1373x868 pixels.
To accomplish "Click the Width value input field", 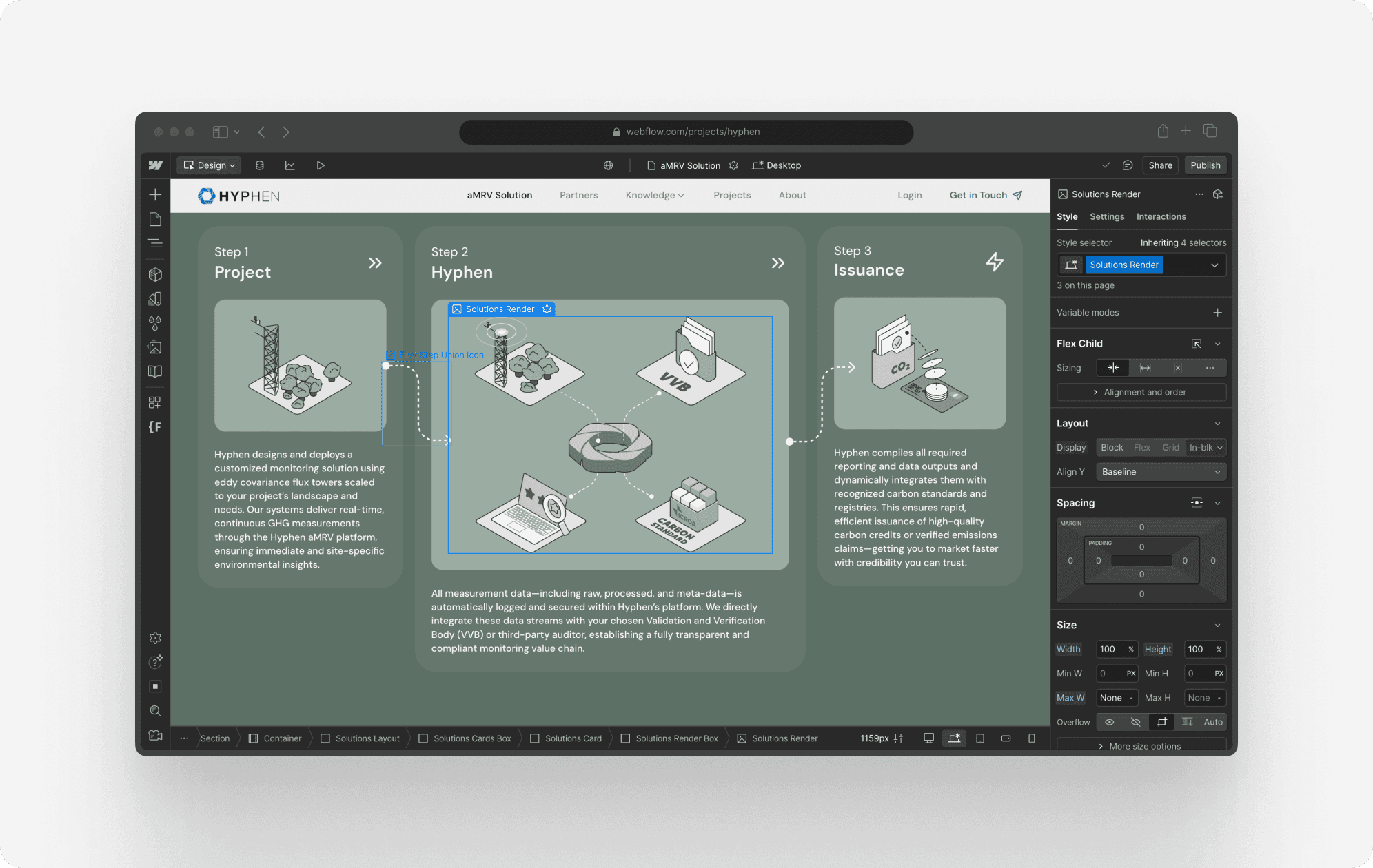I will point(1110,650).
